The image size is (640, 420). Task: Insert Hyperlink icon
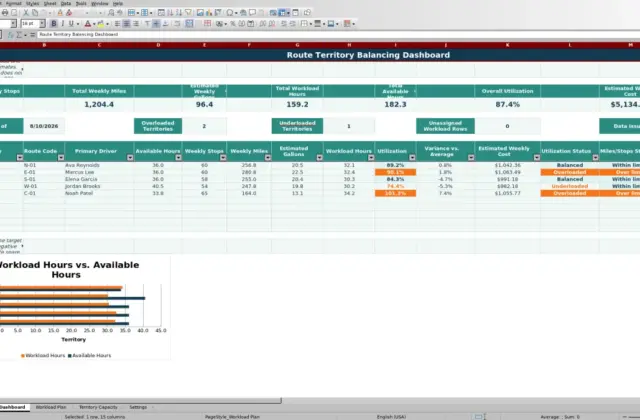pyautogui.click(x=243, y=13)
